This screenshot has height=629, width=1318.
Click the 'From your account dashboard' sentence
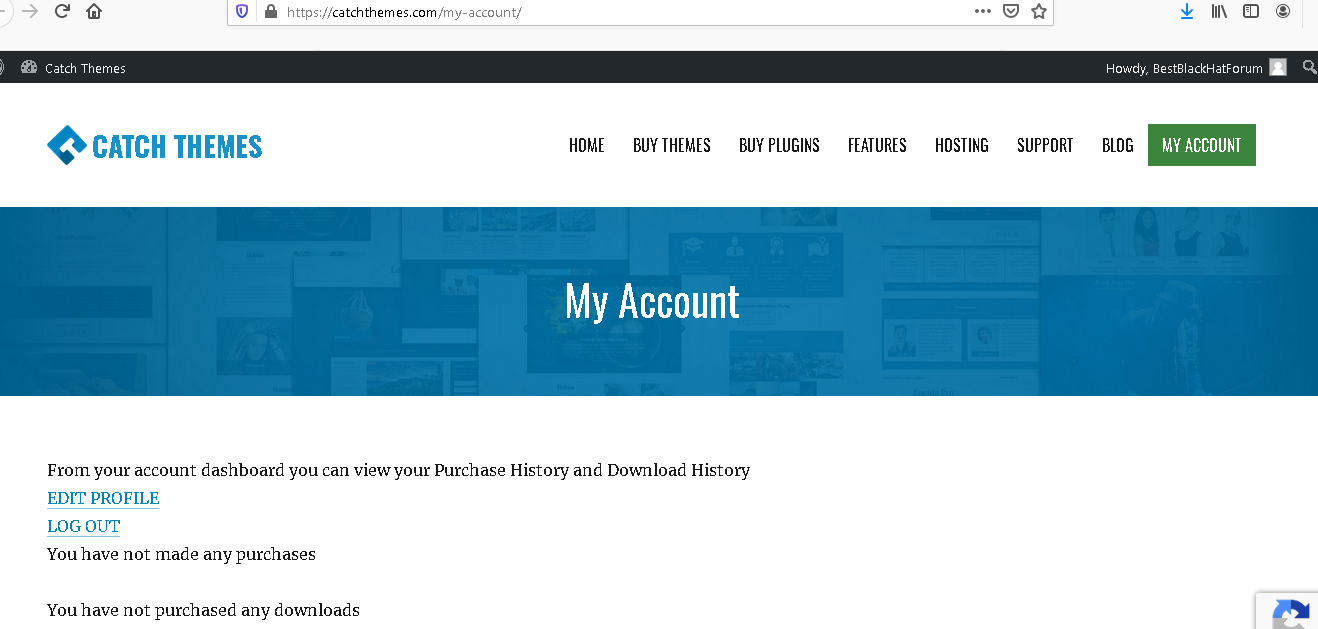[398, 470]
